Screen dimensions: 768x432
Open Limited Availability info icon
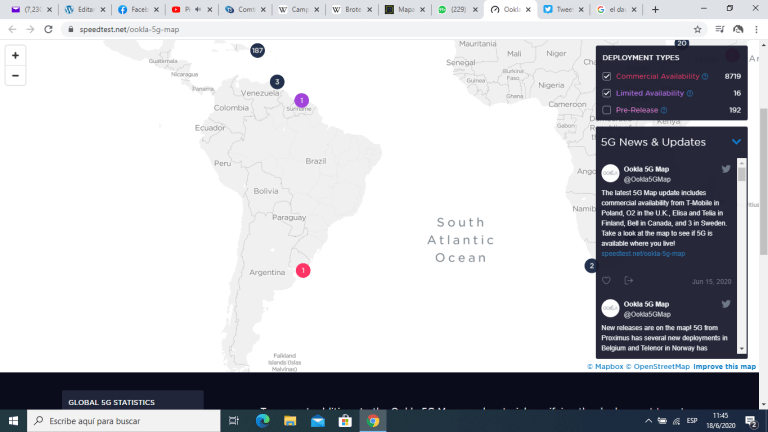(690, 94)
